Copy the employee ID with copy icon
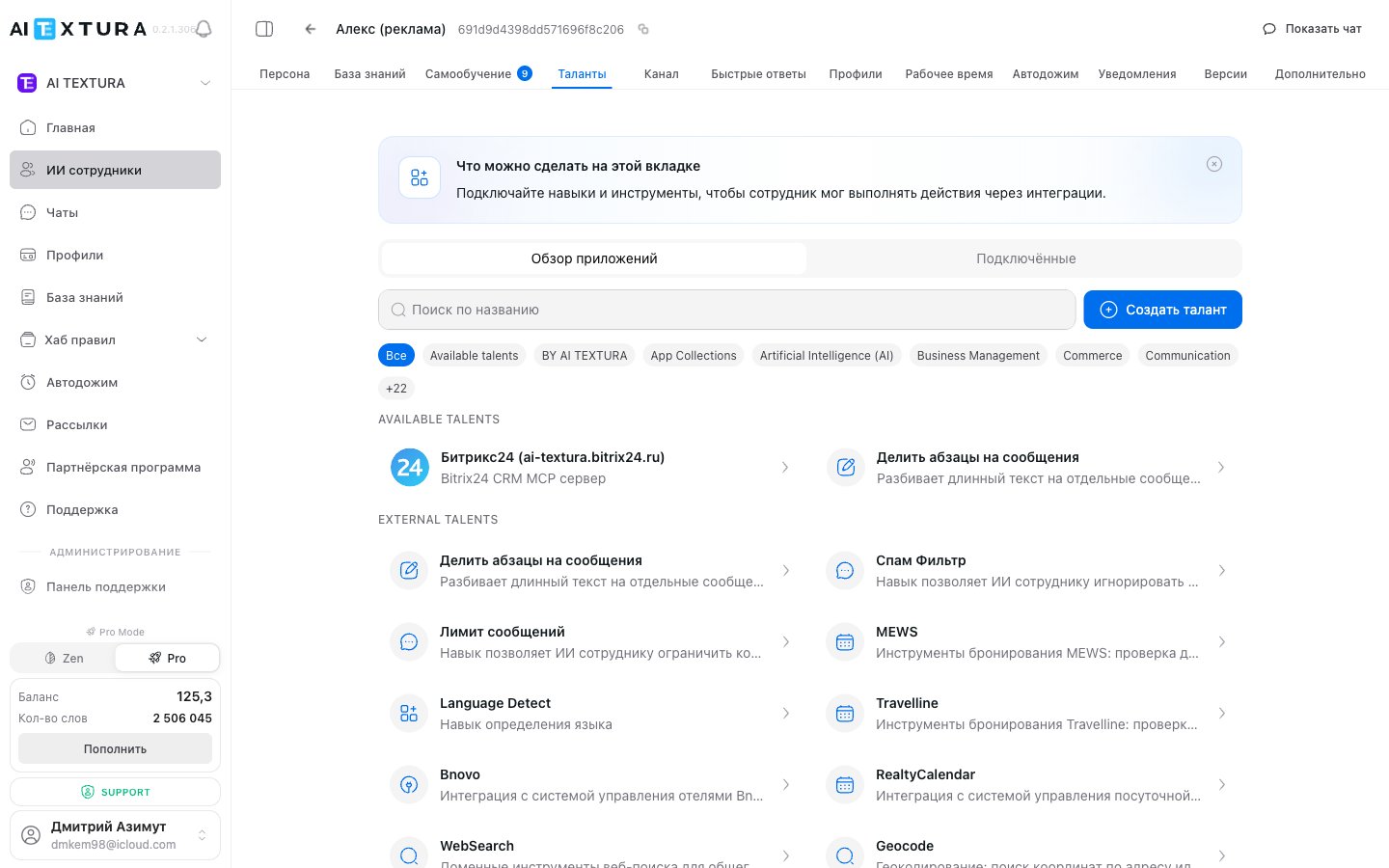 click(x=643, y=29)
